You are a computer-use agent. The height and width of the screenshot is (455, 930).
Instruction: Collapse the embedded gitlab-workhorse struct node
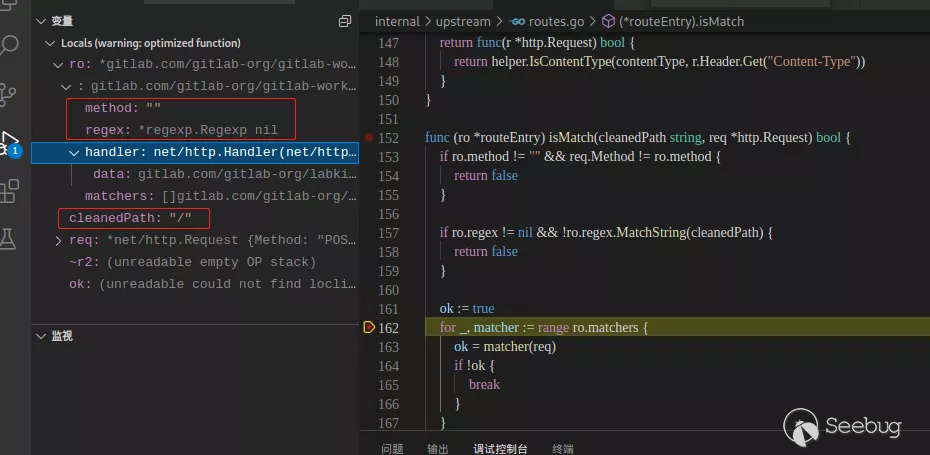(66, 87)
